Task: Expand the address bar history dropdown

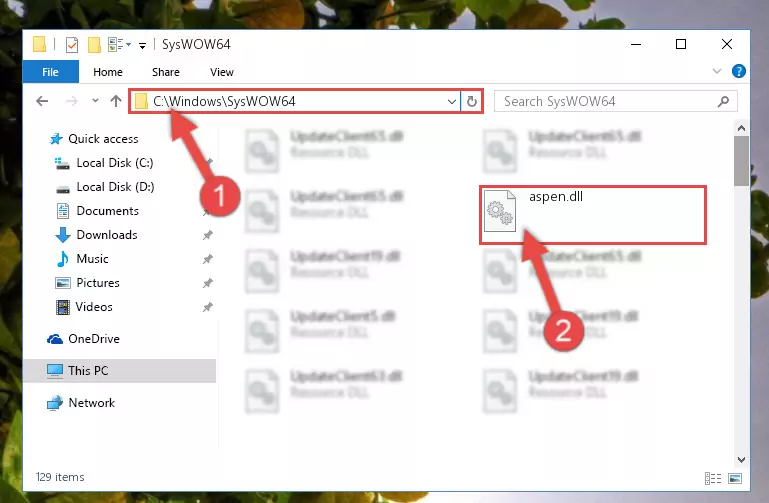Action: [x=452, y=102]
